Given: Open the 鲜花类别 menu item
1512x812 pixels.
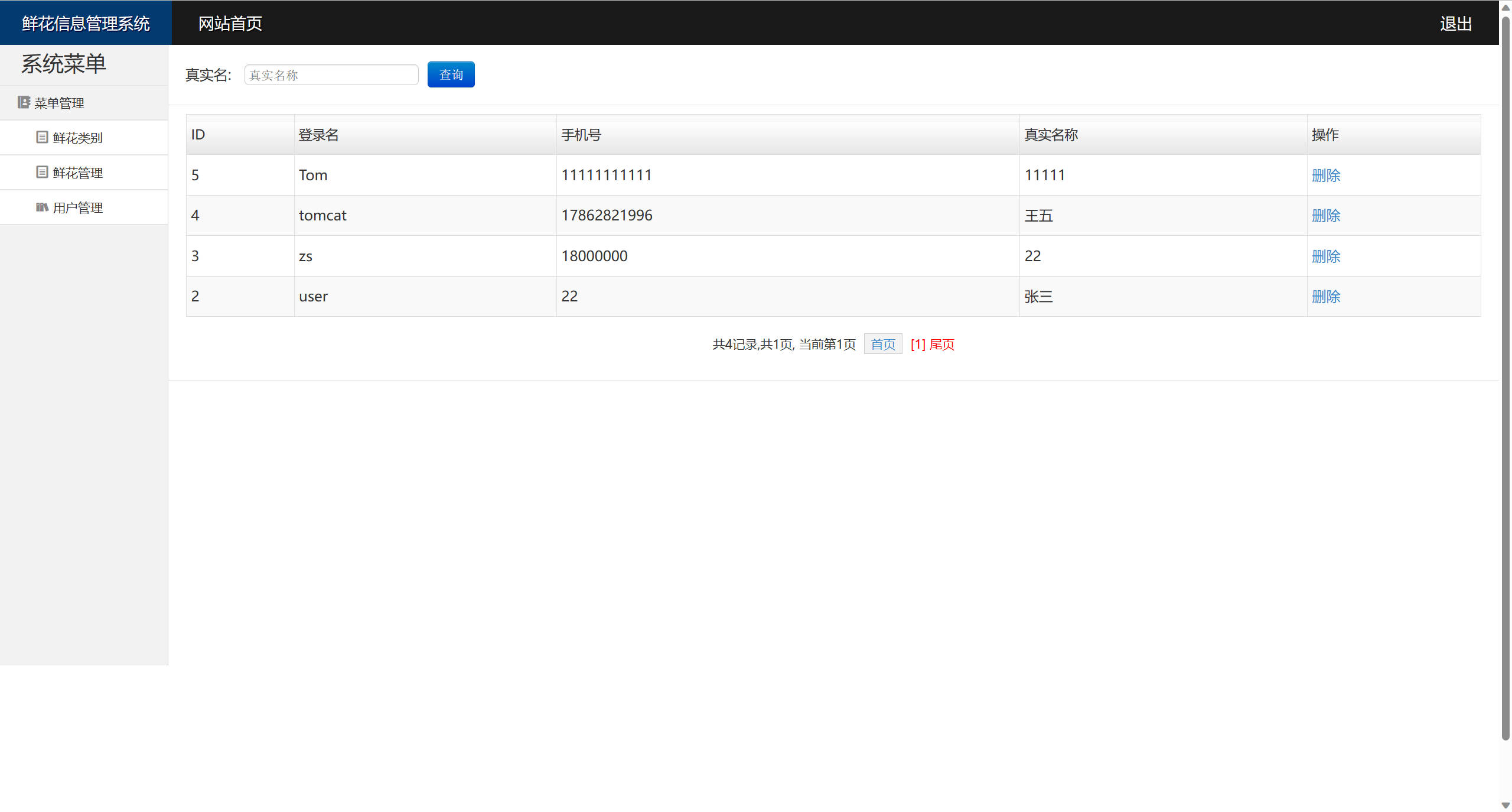Looking at the screenshot, I should click(x=77, y=138).
